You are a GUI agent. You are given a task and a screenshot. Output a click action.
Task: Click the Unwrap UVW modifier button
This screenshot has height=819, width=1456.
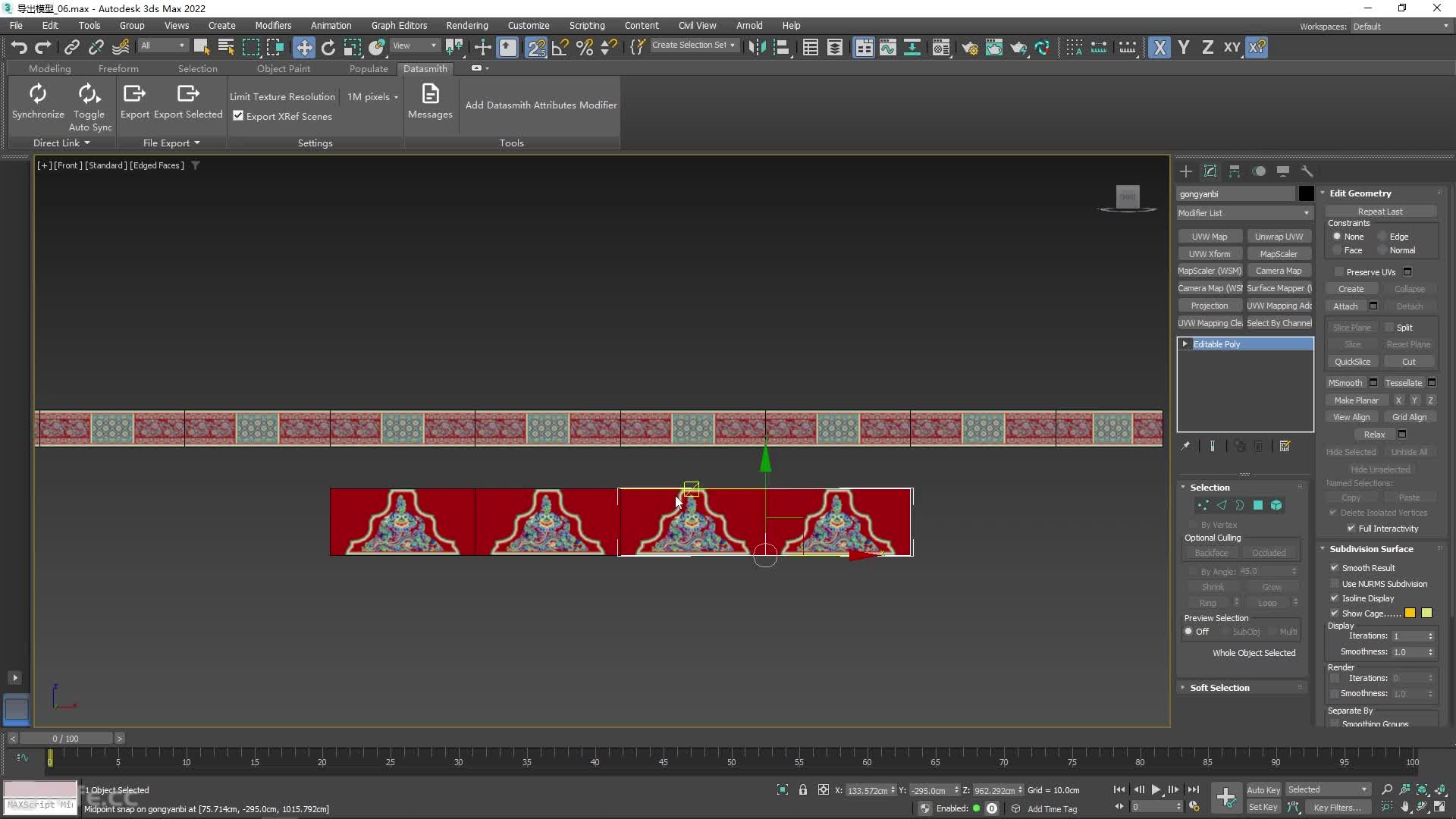pos(1279,237)
